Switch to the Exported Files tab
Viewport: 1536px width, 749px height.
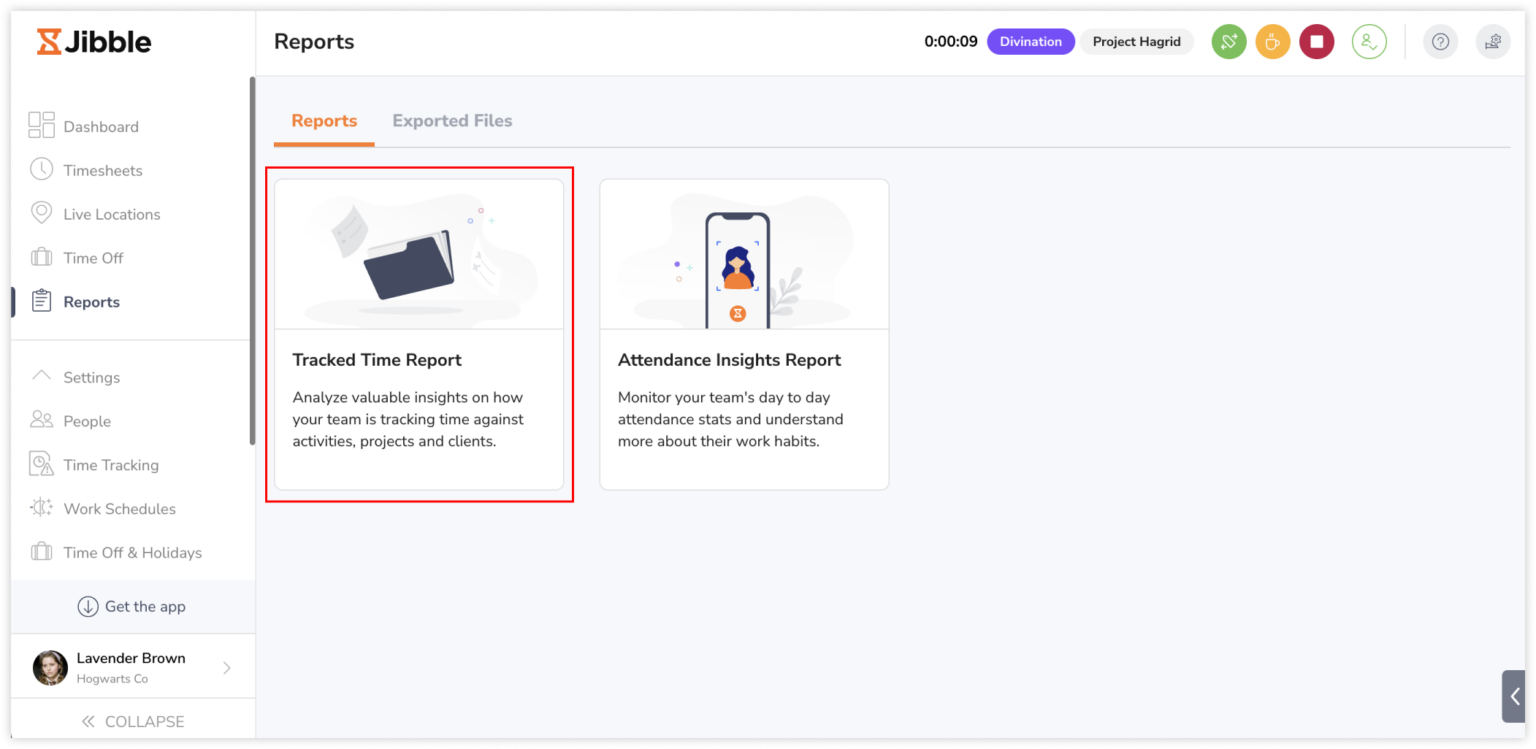point(452,120)
